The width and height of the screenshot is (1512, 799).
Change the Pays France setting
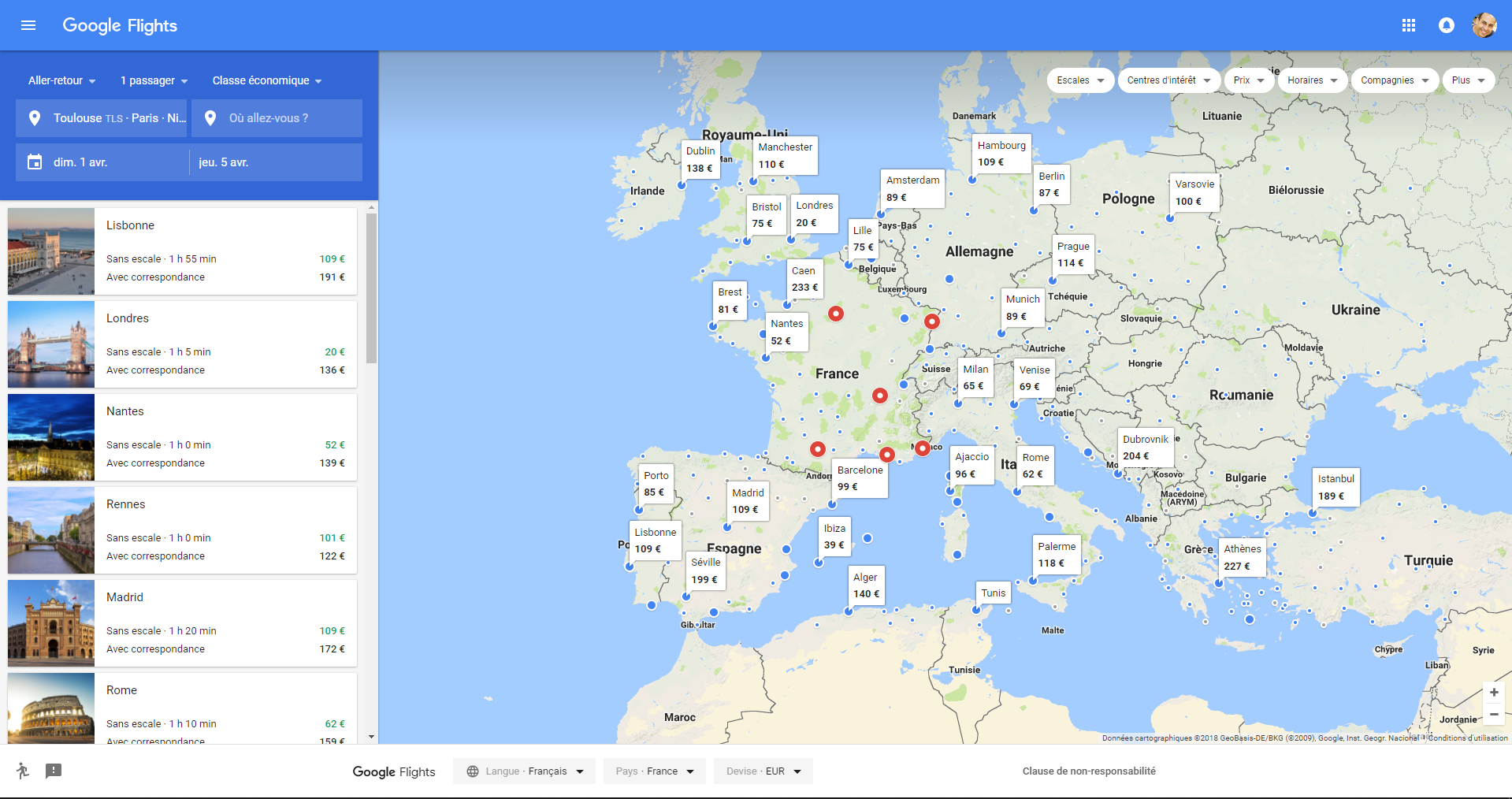656,771
